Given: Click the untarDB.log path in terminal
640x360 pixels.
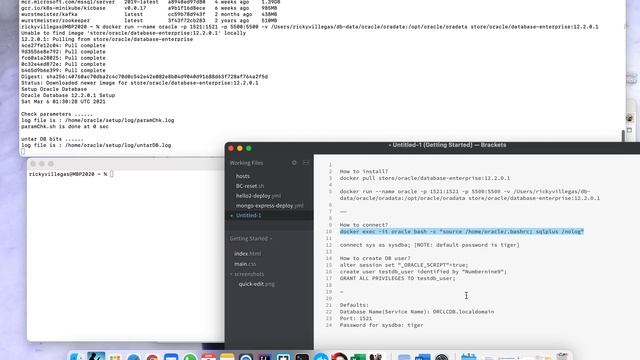Looking at the screenshot, I should [118, 145].
